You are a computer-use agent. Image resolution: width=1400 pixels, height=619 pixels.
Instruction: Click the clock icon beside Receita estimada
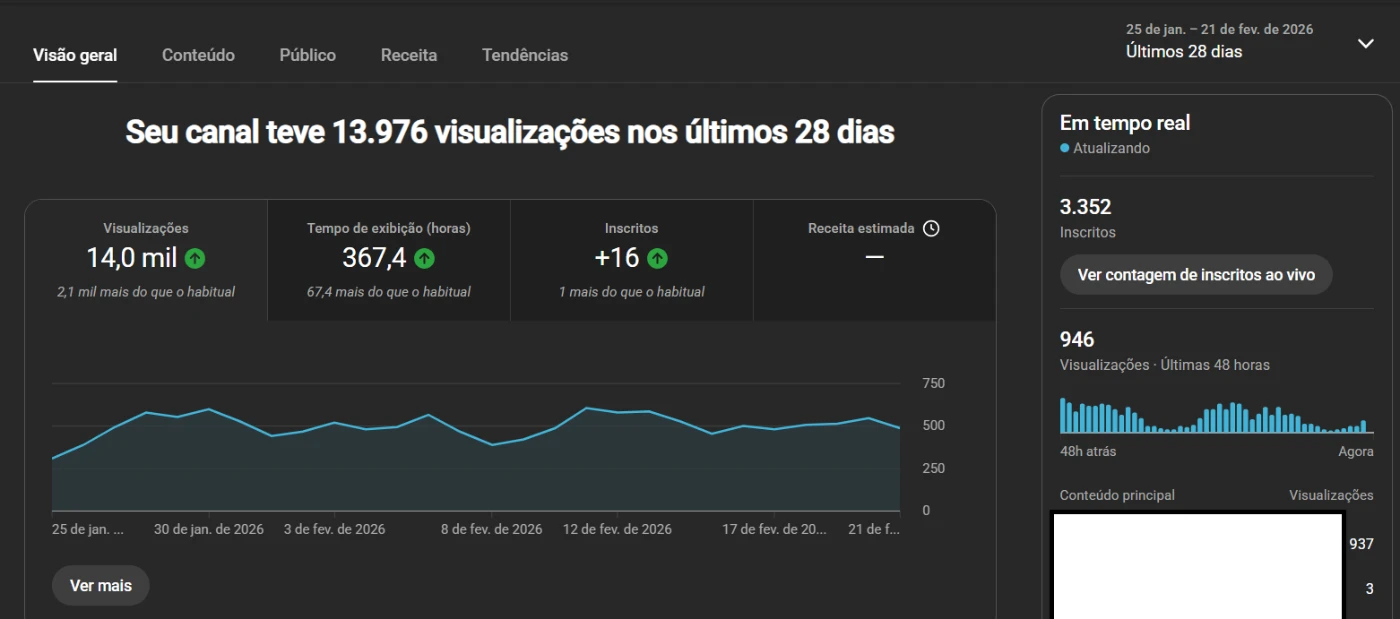pos(931,228)
